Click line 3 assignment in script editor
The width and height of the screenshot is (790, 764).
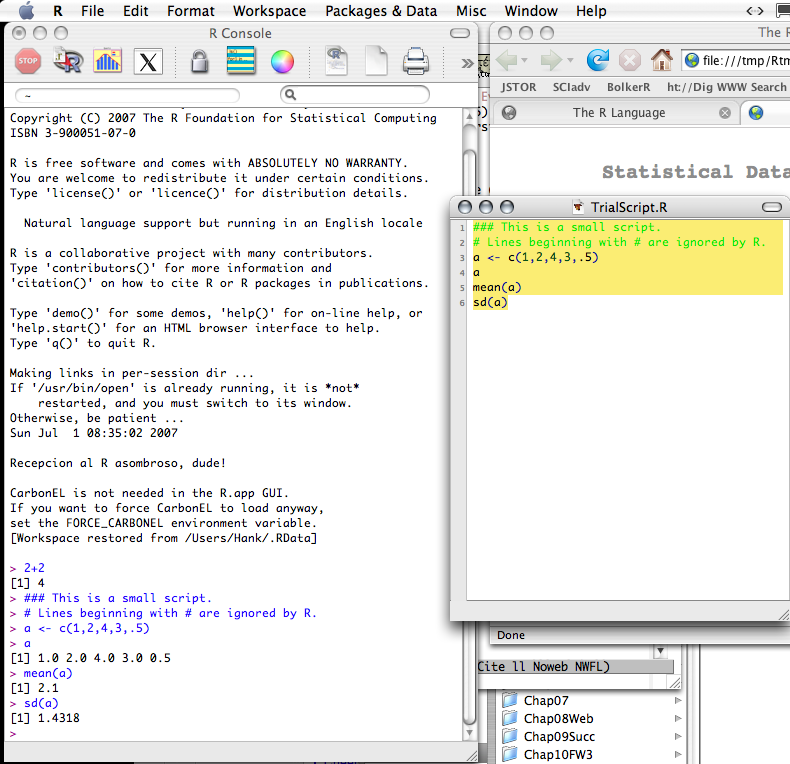(535, 258)
